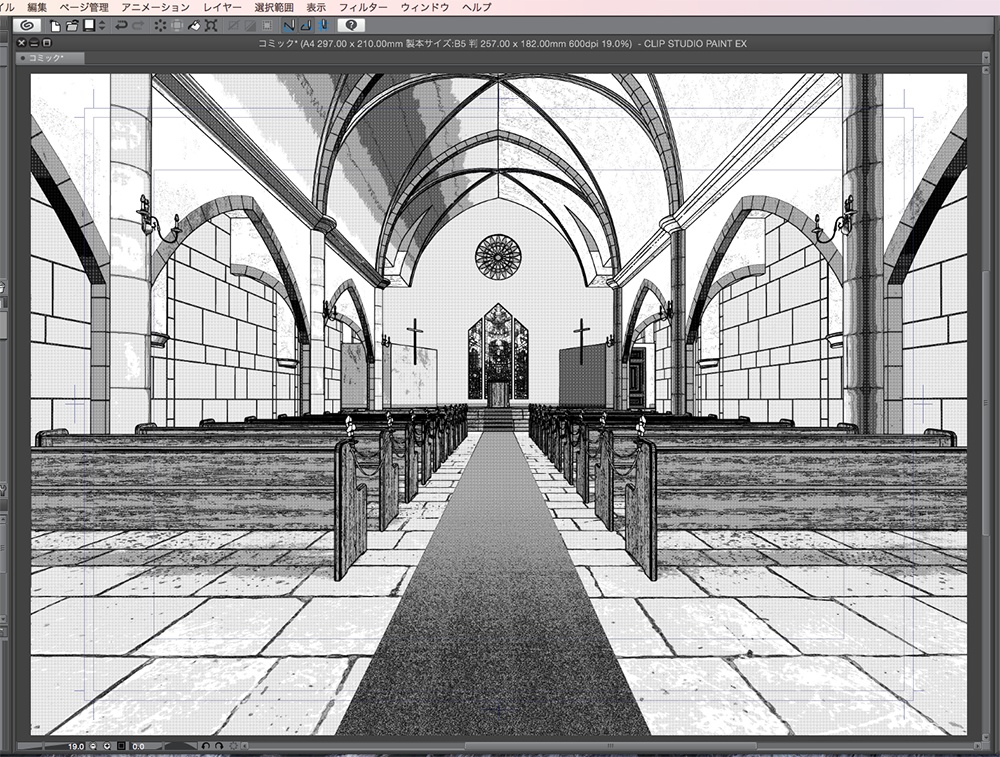The height and width of the screenshot is (757, 1000).
Task: Click the open file folder icon
Action: pos(71,26)
